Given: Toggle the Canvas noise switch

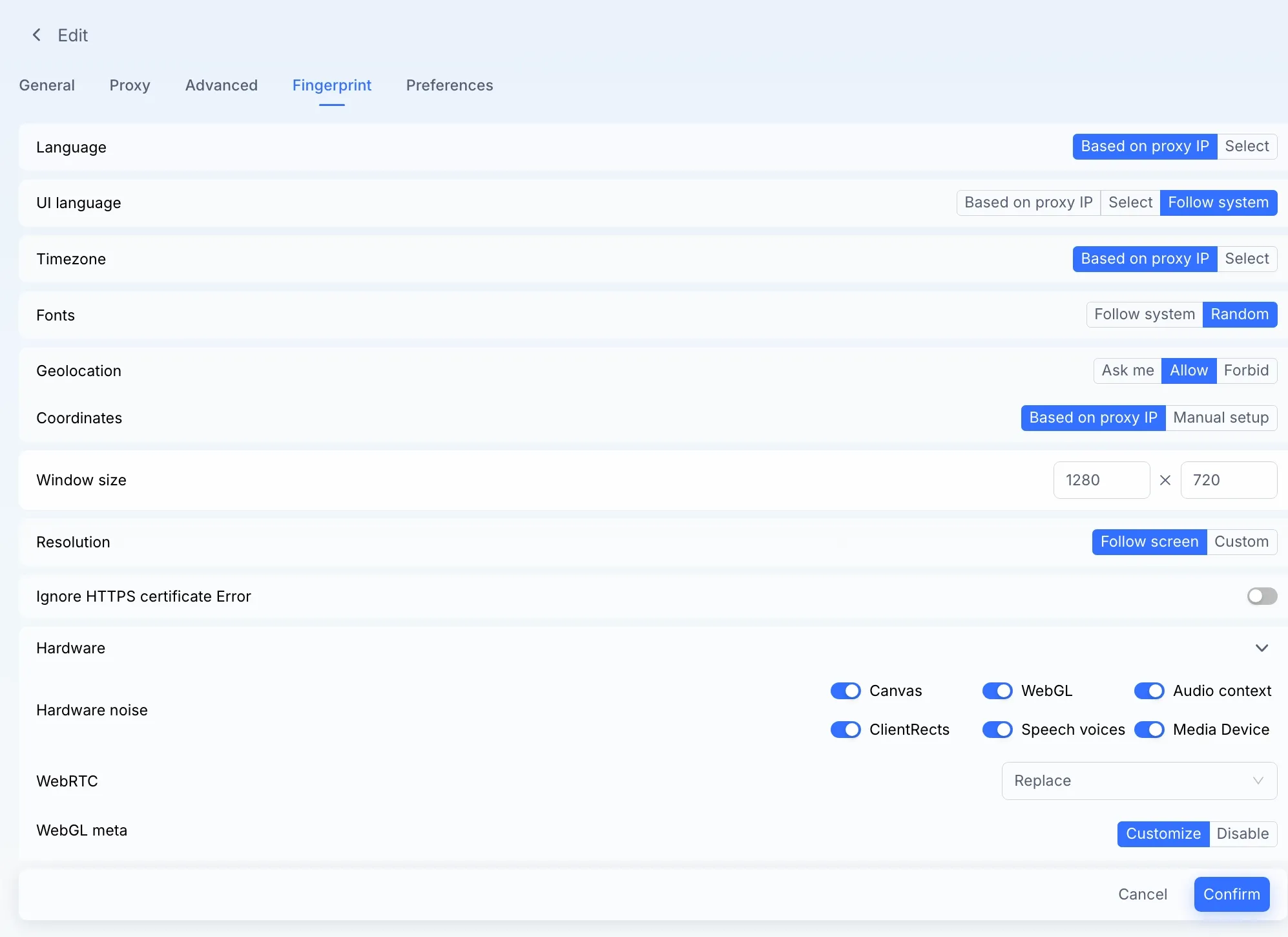Looking at the screenshot, I should [x=846, y=691].
